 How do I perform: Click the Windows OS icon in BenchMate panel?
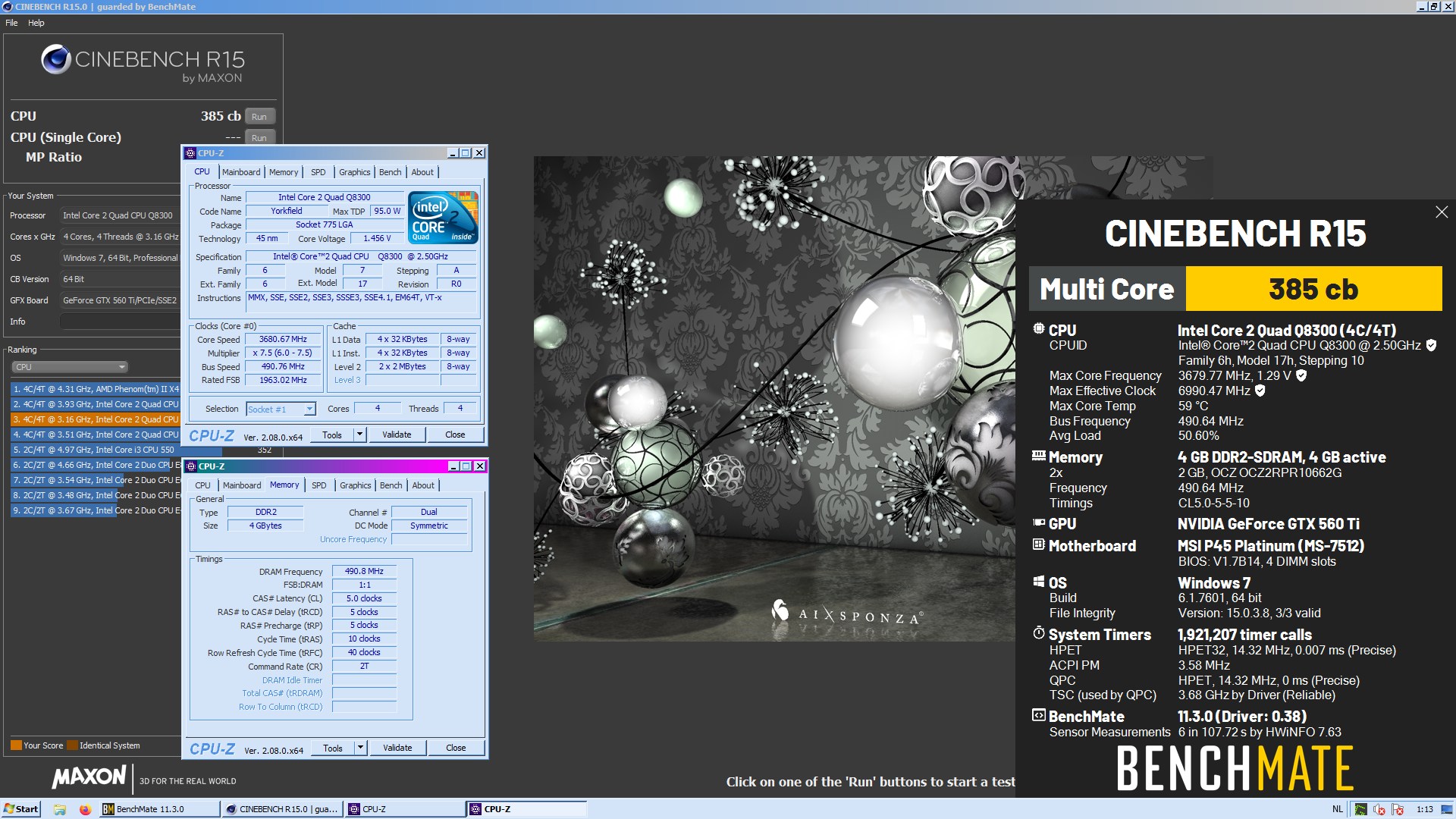(x=1038, y=582)
